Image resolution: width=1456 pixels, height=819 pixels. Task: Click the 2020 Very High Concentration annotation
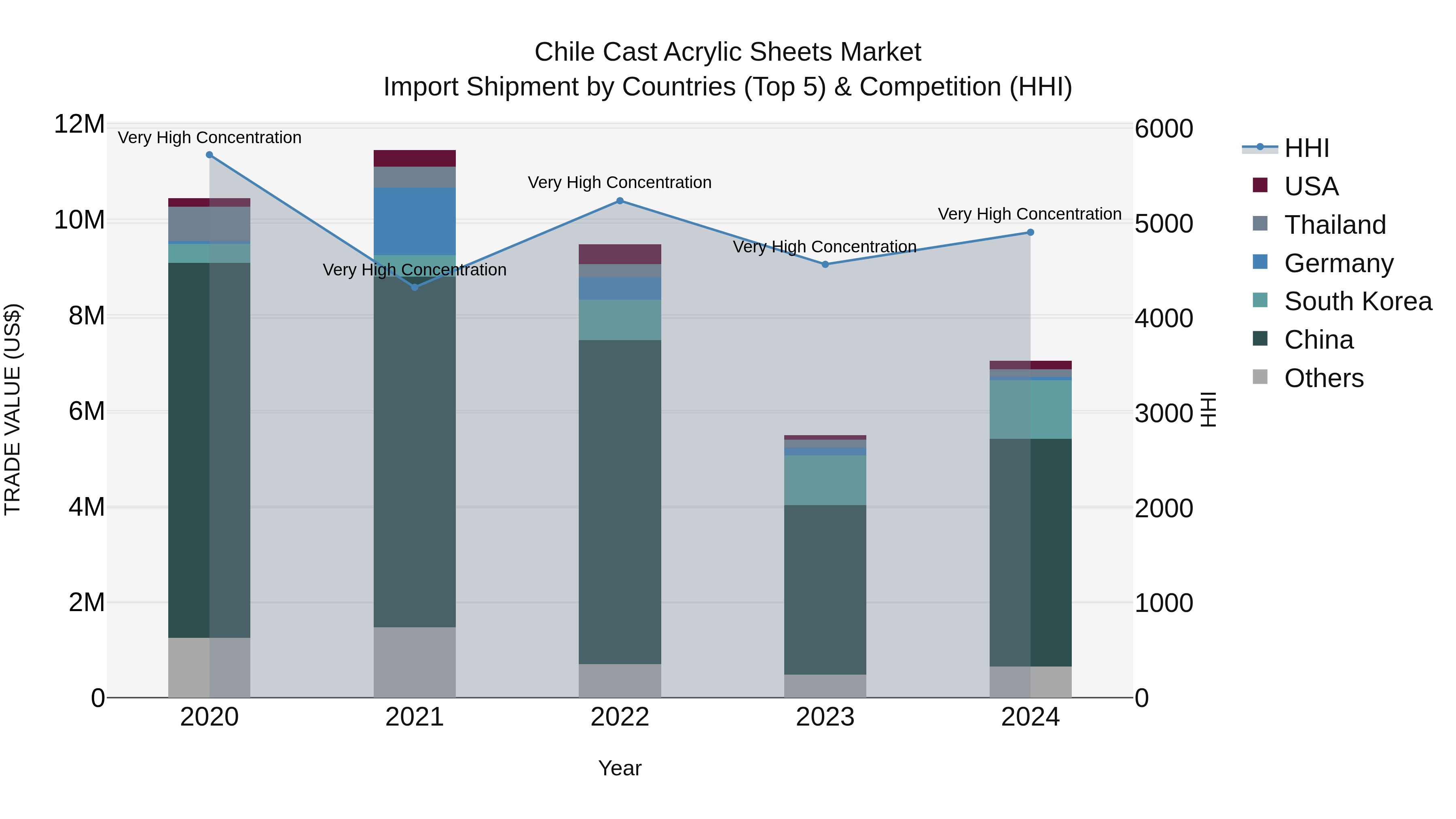point(210,138)
